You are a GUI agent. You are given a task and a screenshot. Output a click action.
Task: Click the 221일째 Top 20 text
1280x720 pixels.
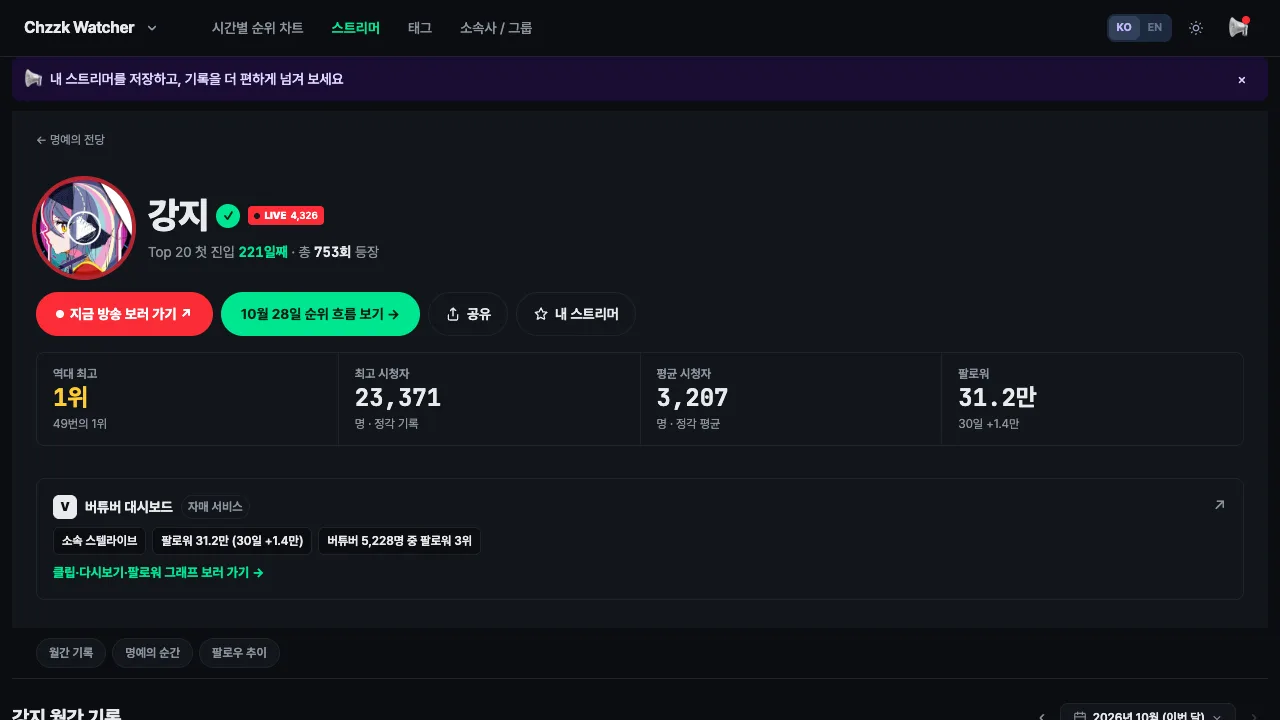tap(263, 252)
